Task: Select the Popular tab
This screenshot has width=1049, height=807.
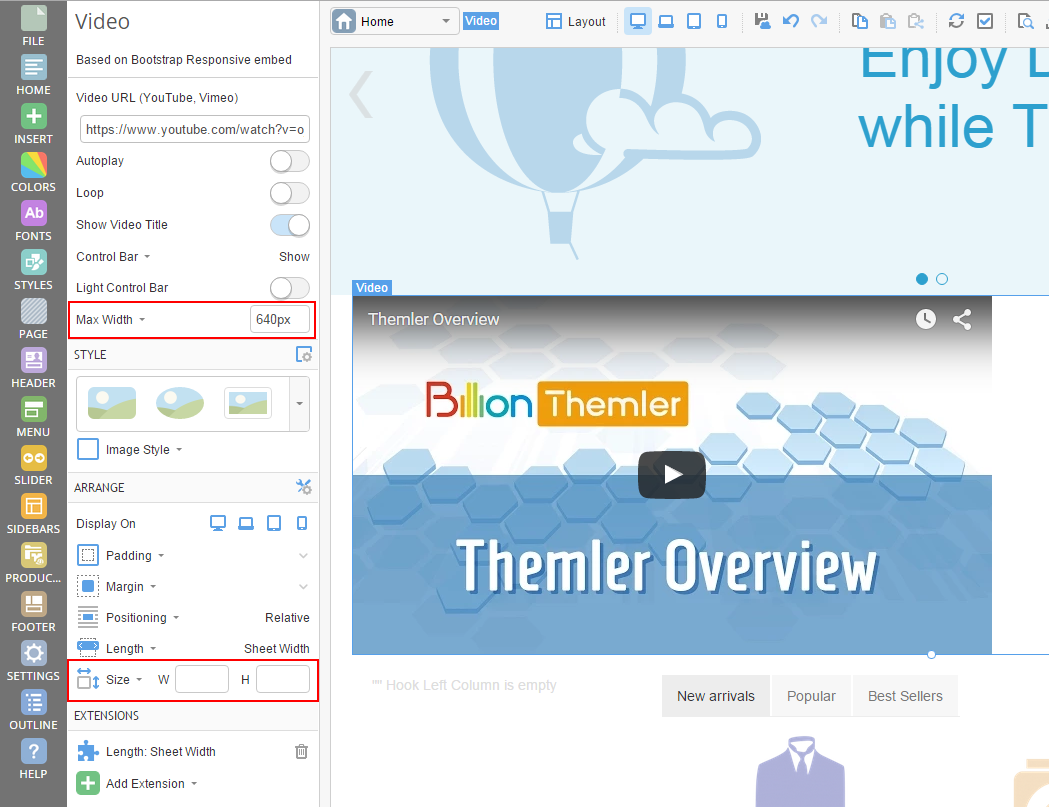Action: (812, 696)
